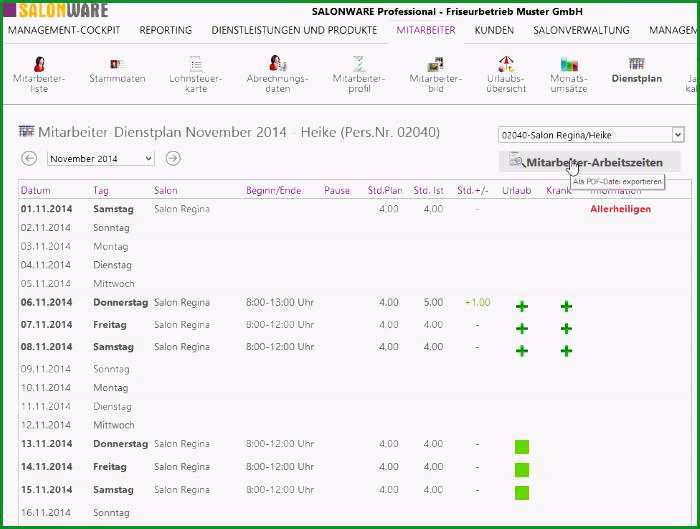Select Salon Regina on 15.11.2014
Screen dimensions: 700x529
pyautogui.click(x=182, y=490)
